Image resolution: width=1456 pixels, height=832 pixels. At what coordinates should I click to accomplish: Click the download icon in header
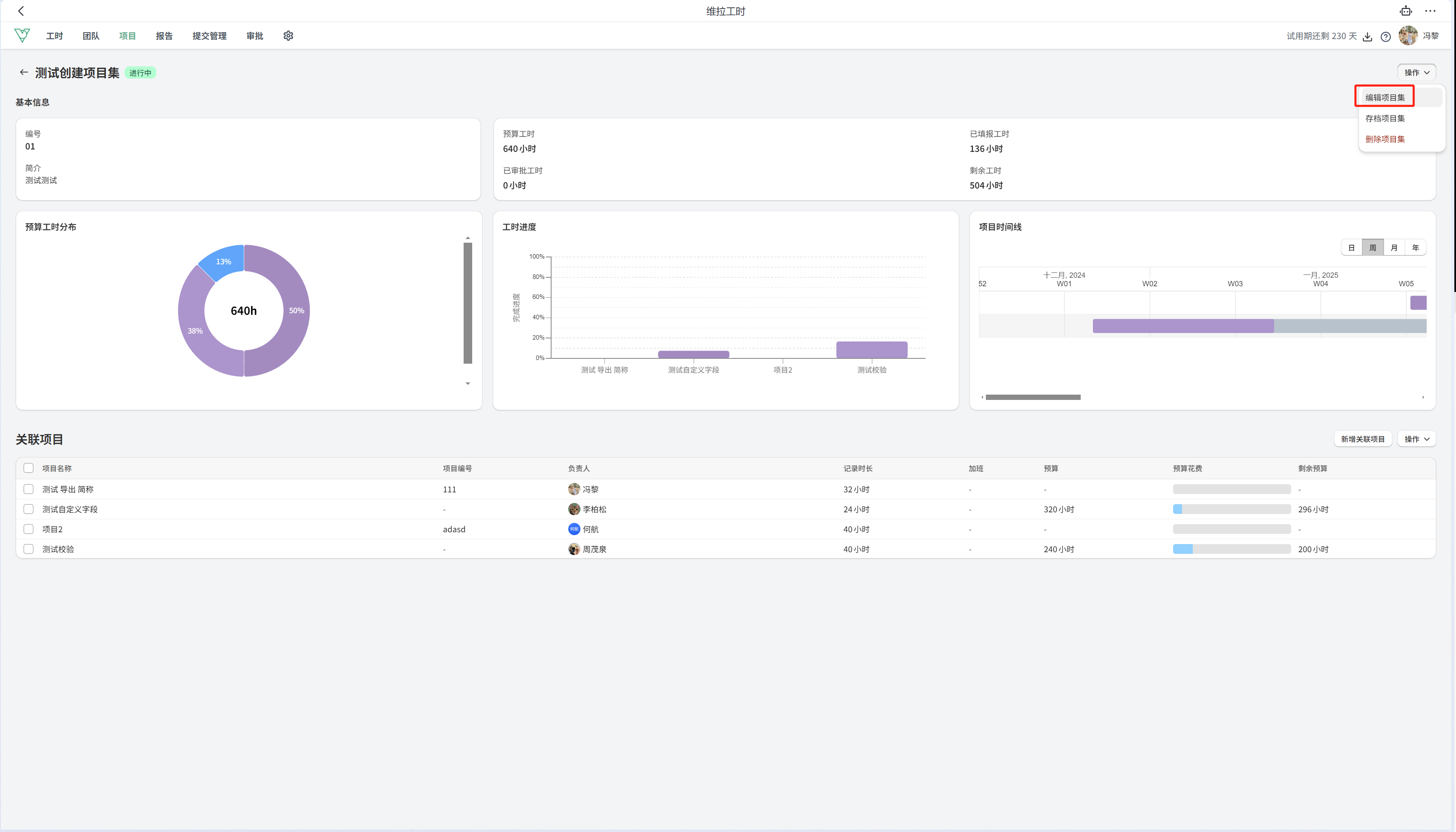pos(1368,37)
